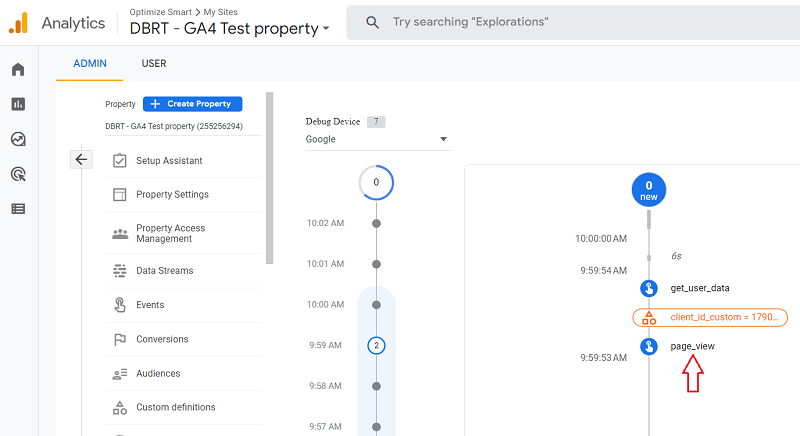Select the 9:58 AM timeline marker
This screenshot has height=436, width=800.
377,387
